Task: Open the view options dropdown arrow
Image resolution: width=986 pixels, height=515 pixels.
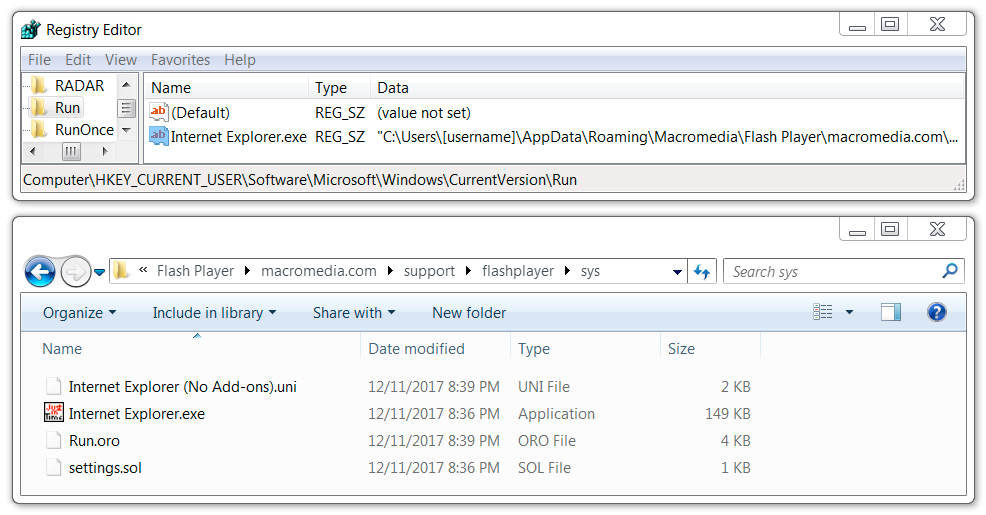Action: tap(849, 312)
